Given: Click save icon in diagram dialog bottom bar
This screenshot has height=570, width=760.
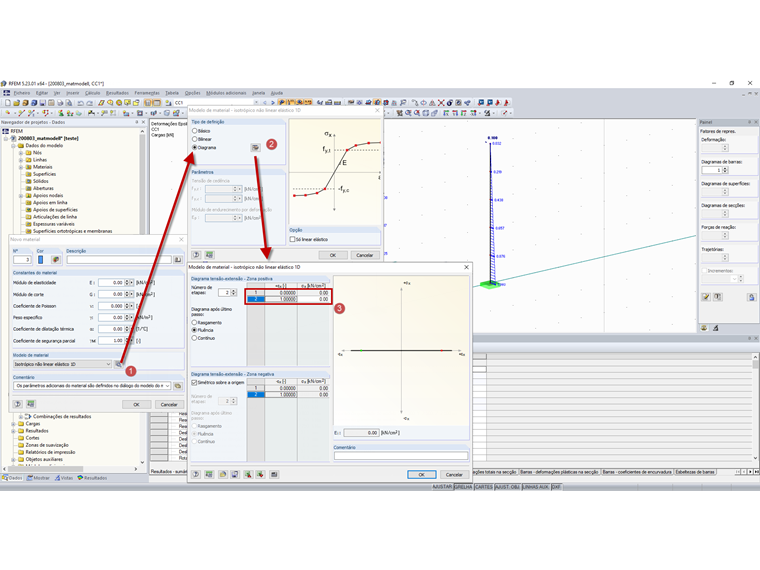Looking at the screenshot, I should (x=235, y=474).
